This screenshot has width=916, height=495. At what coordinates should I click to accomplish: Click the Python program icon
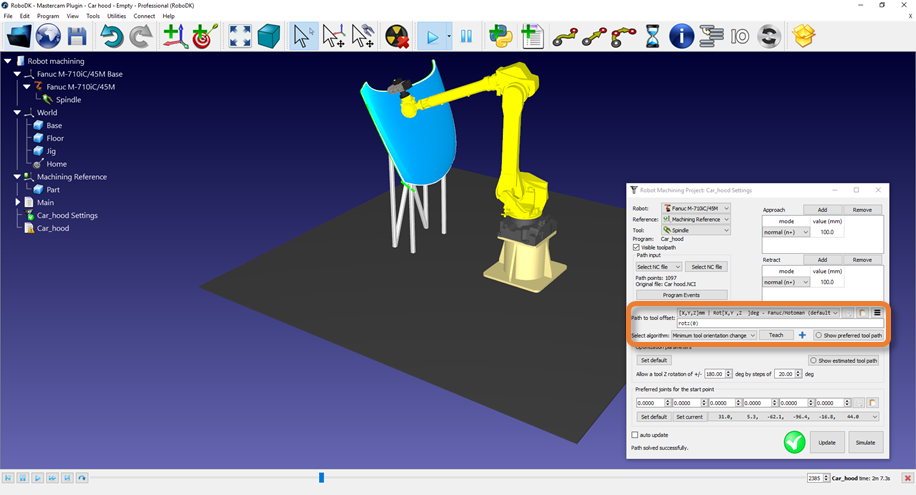coord(500,37)
